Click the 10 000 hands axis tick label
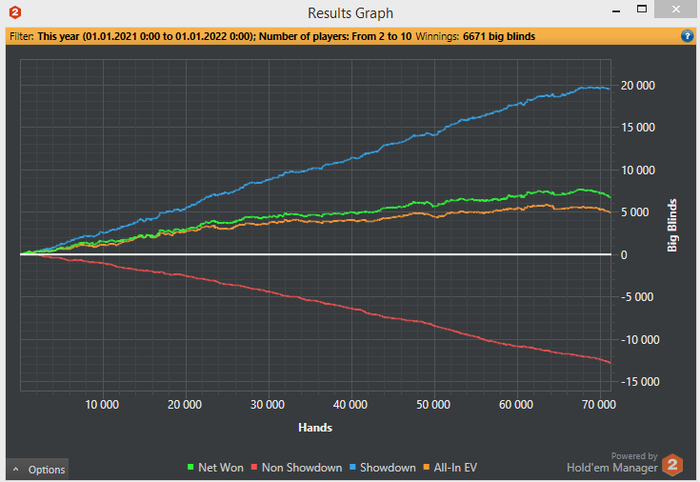Viewport: 700px width, 482px height. [102, 405]
